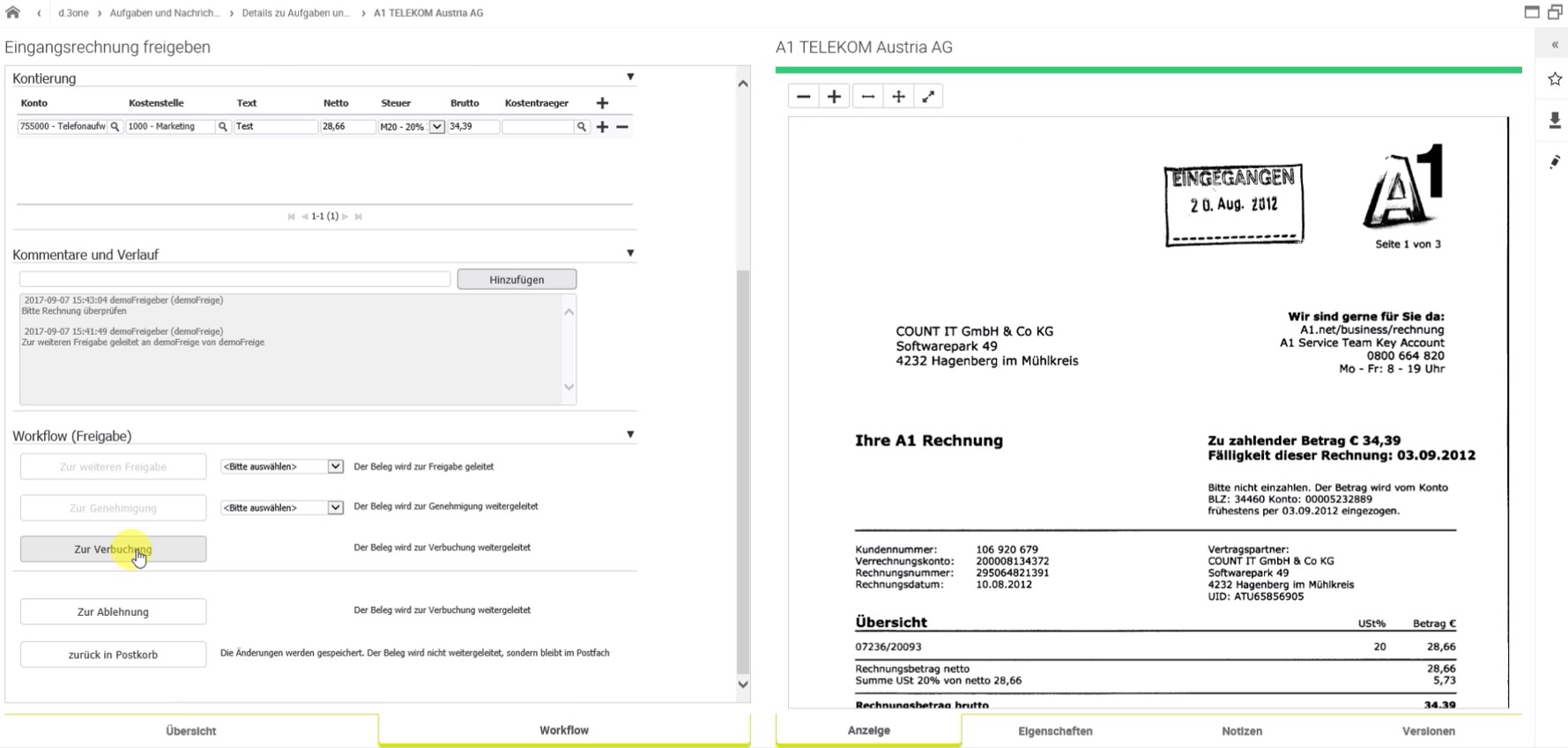Click the restore windows icon at top right

[1555, 12]
